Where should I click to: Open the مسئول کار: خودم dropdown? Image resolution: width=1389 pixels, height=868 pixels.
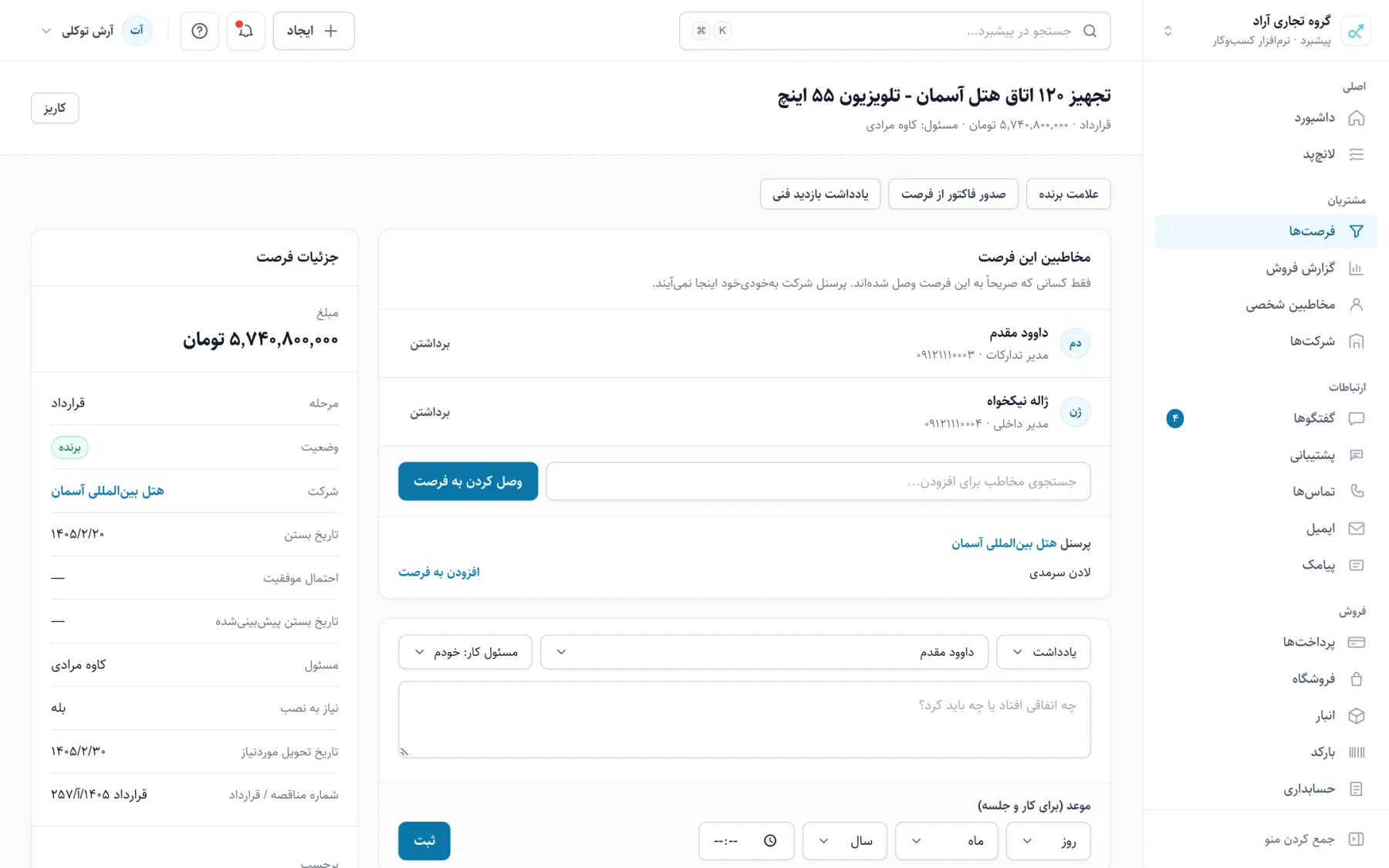pos(465,652)
